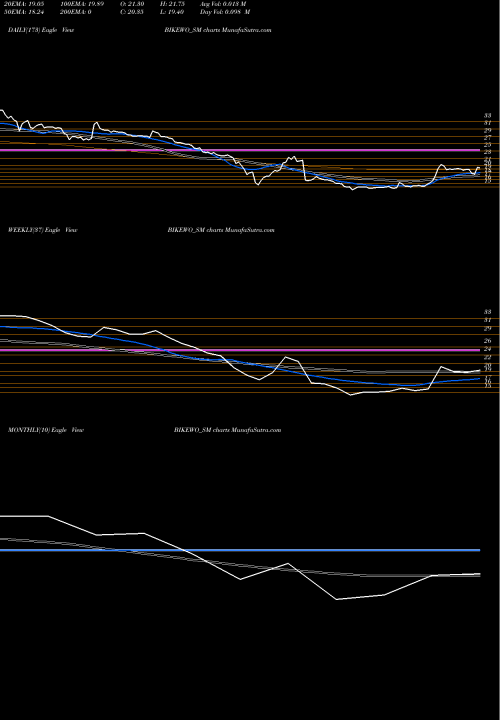Click the 31 price label on daily chart
This screenshot has width=500, height=720.
pyautogui.click(x=488, y=123)
